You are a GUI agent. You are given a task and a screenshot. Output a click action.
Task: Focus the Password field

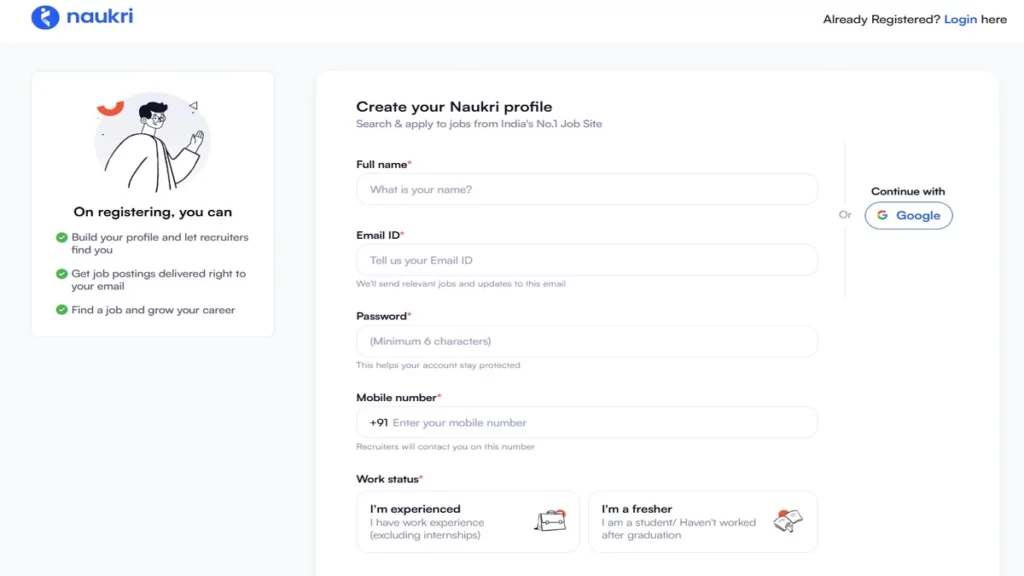tap(587, 341)
